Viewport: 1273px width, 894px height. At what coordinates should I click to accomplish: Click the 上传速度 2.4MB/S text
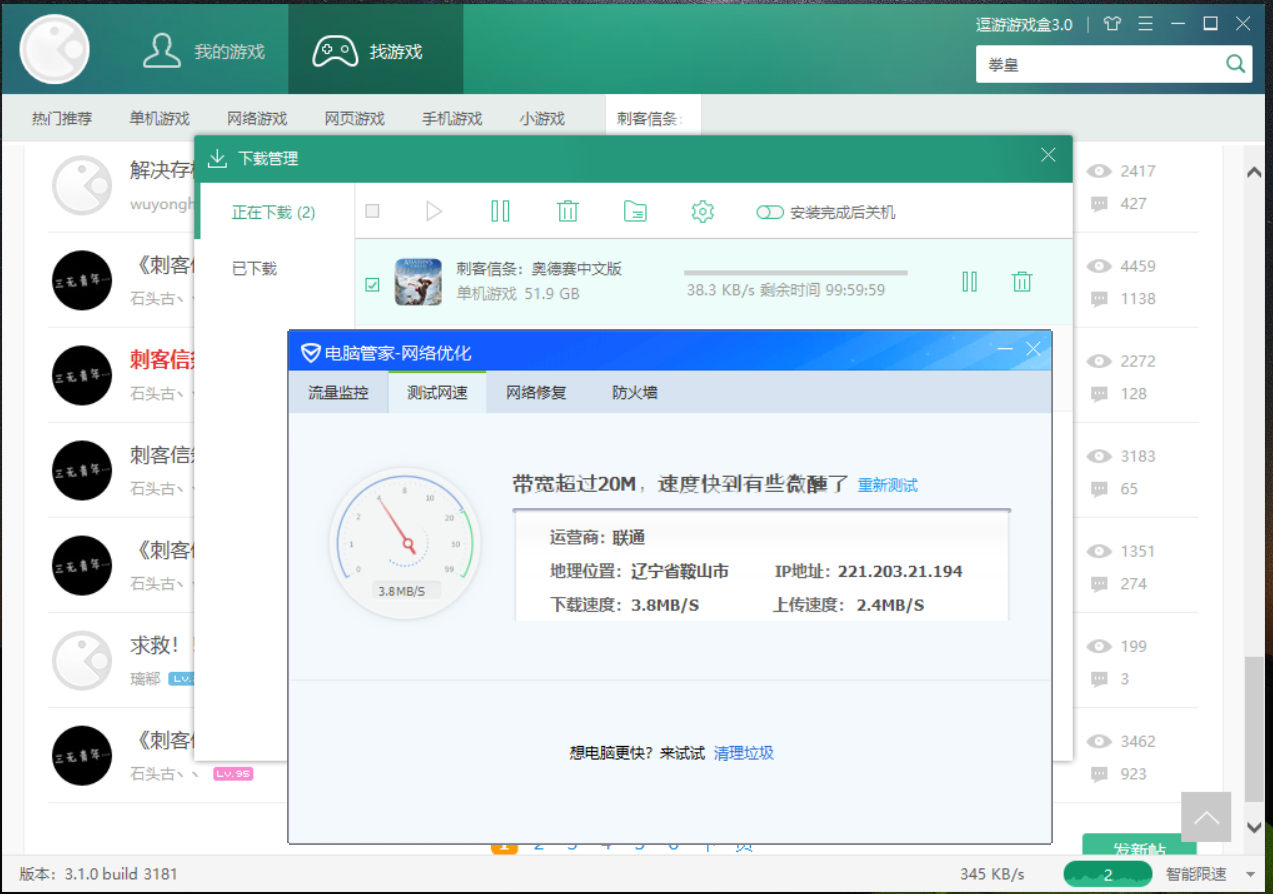tap(848, 605)
